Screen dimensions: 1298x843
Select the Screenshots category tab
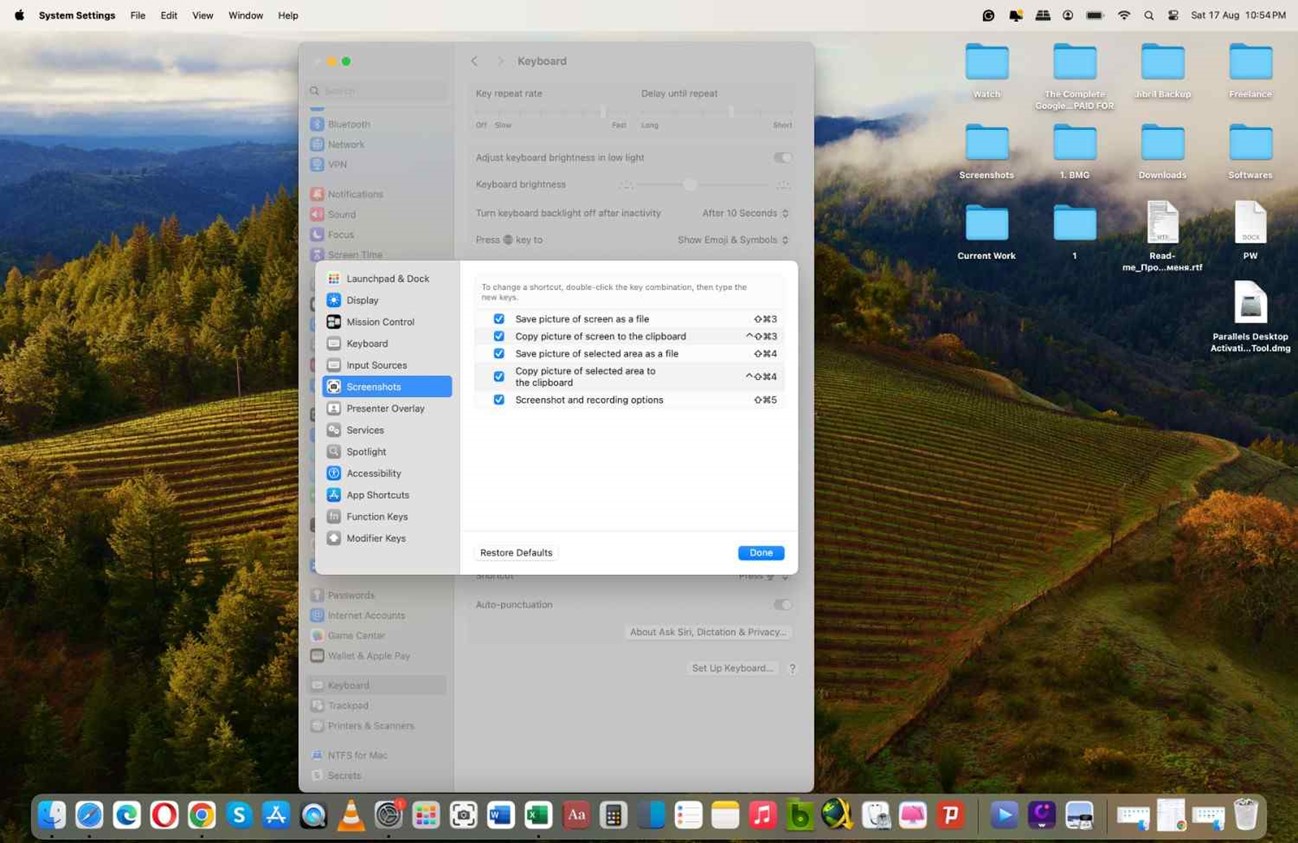387,387
